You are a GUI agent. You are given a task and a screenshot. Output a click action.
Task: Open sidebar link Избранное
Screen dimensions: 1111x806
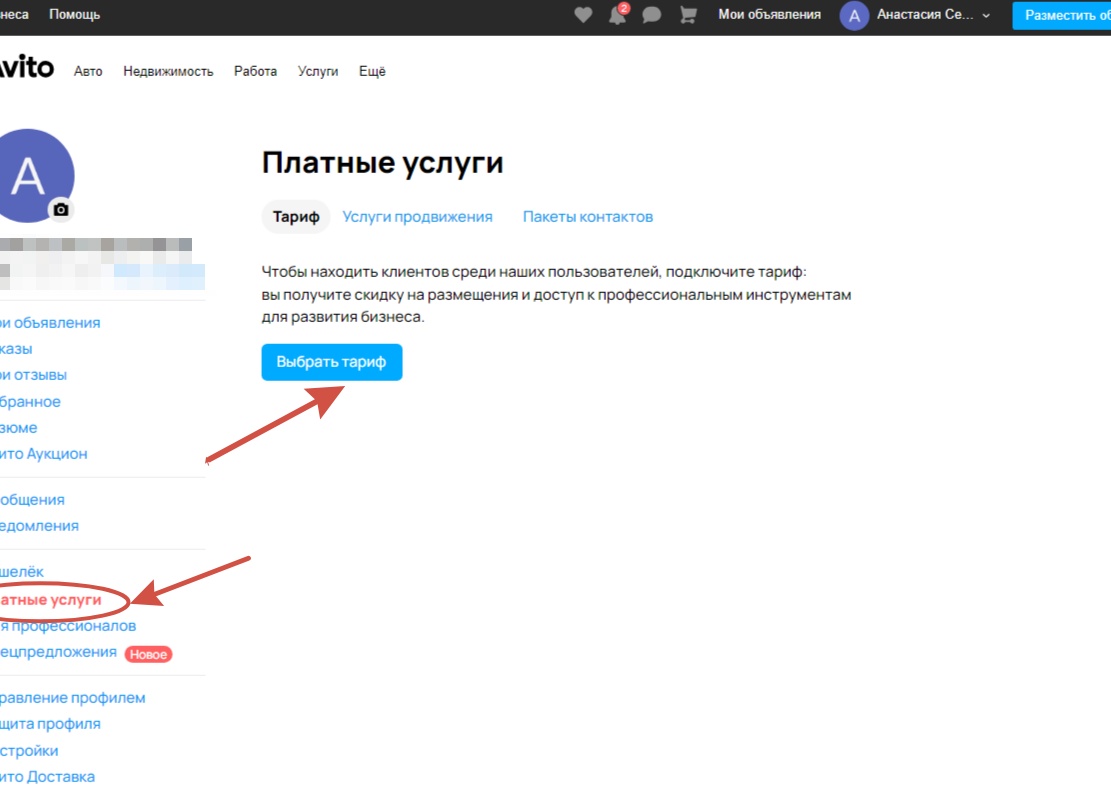coord(30,402)
